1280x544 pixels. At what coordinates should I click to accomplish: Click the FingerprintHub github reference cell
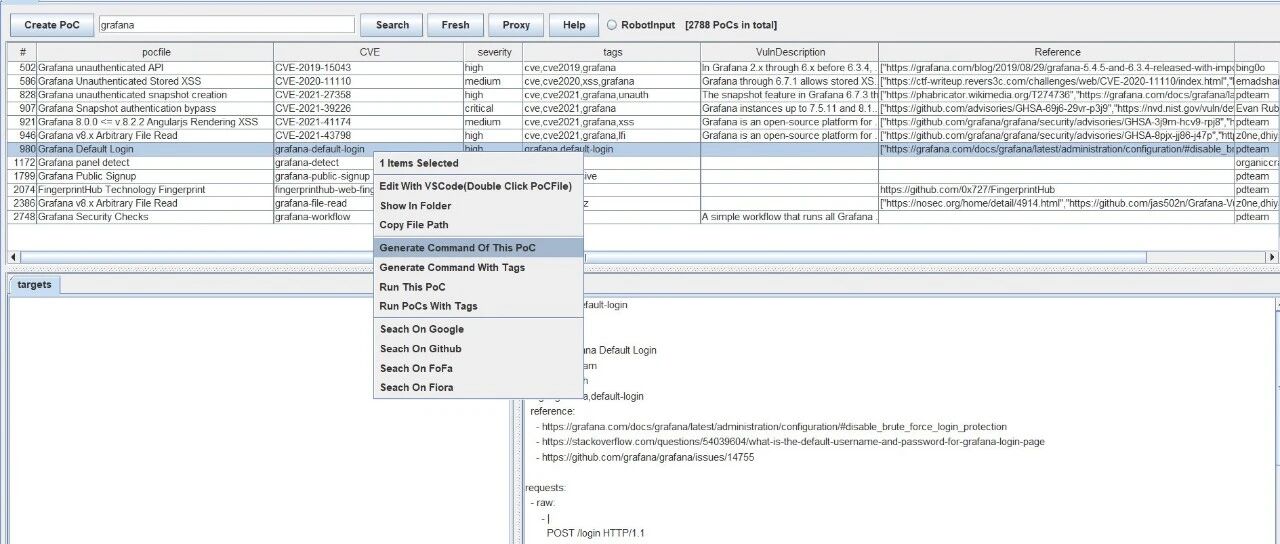[1057, 189]
